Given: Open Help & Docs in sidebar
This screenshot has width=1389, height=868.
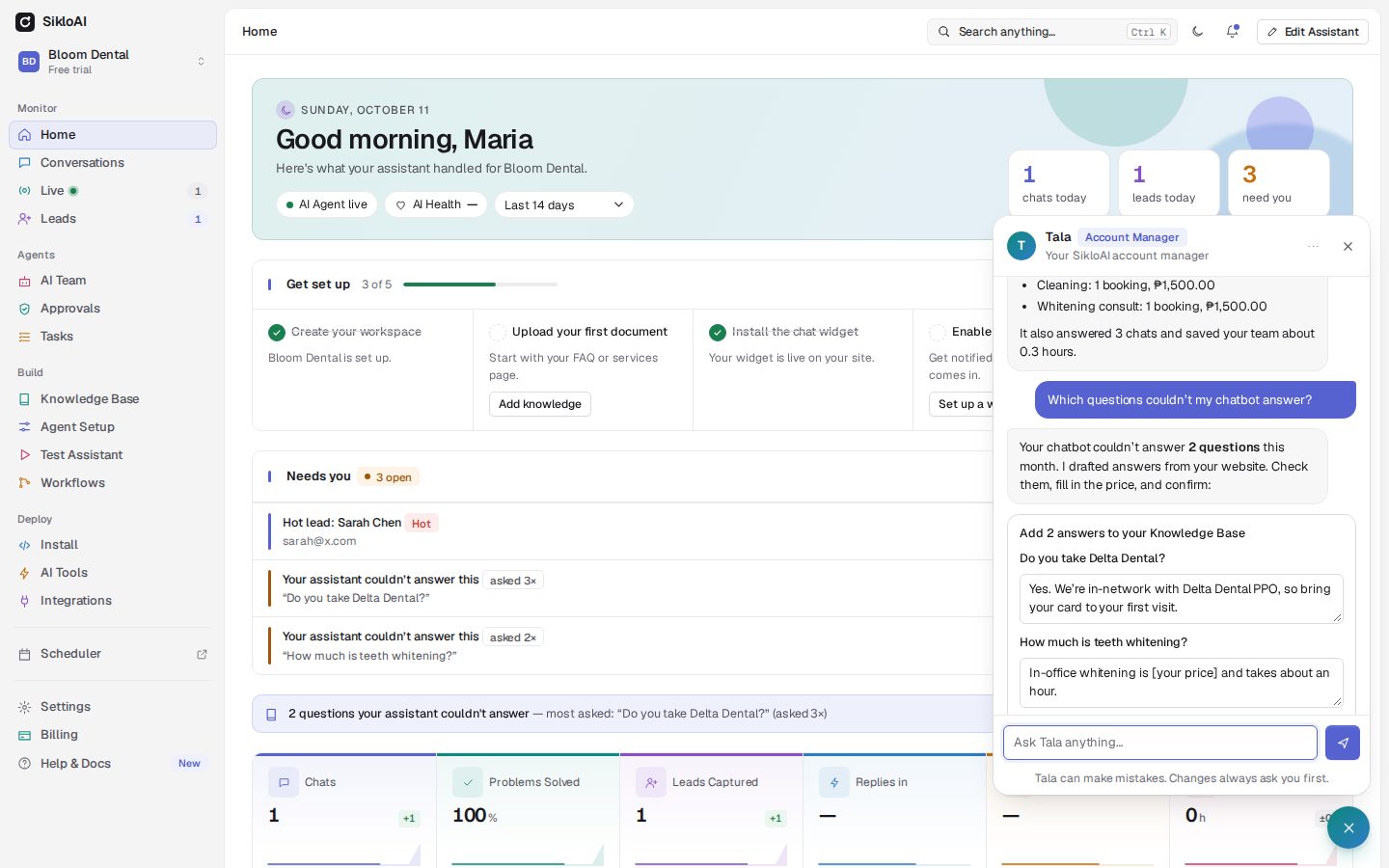Looking at the screenshot, I should tap(113, 764).
